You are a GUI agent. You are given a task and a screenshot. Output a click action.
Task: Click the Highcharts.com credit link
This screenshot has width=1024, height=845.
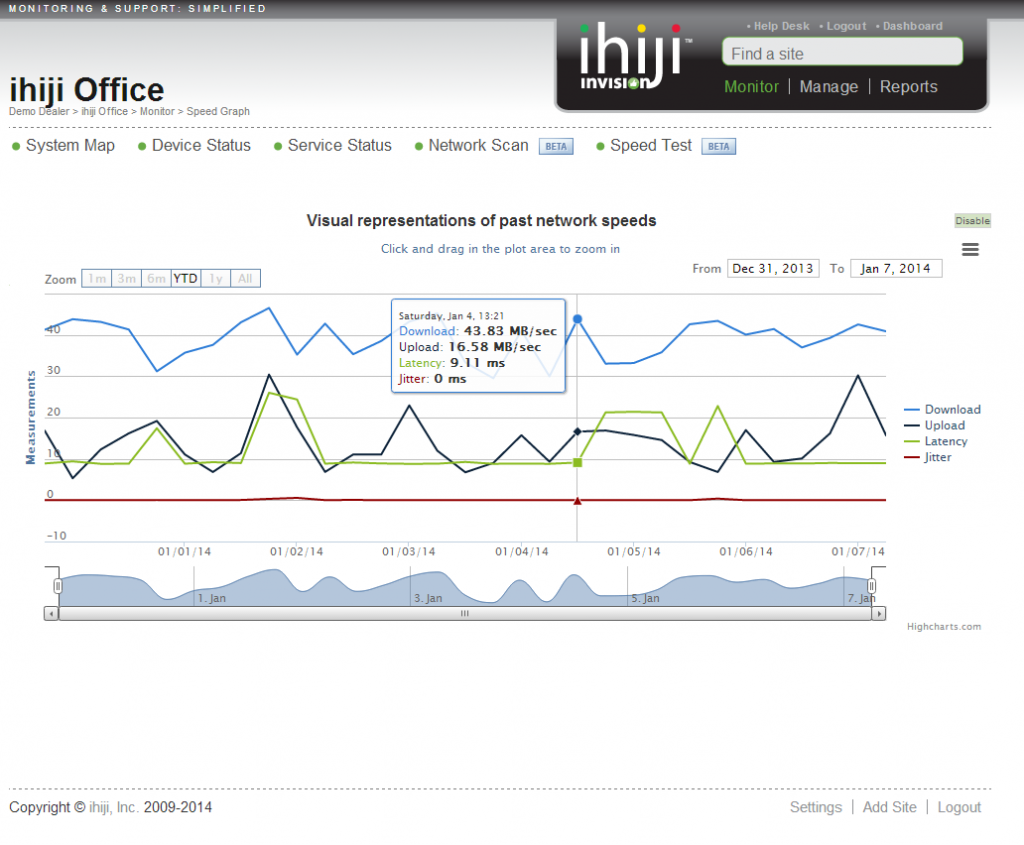pyautogui.click(x=944, y=627)
